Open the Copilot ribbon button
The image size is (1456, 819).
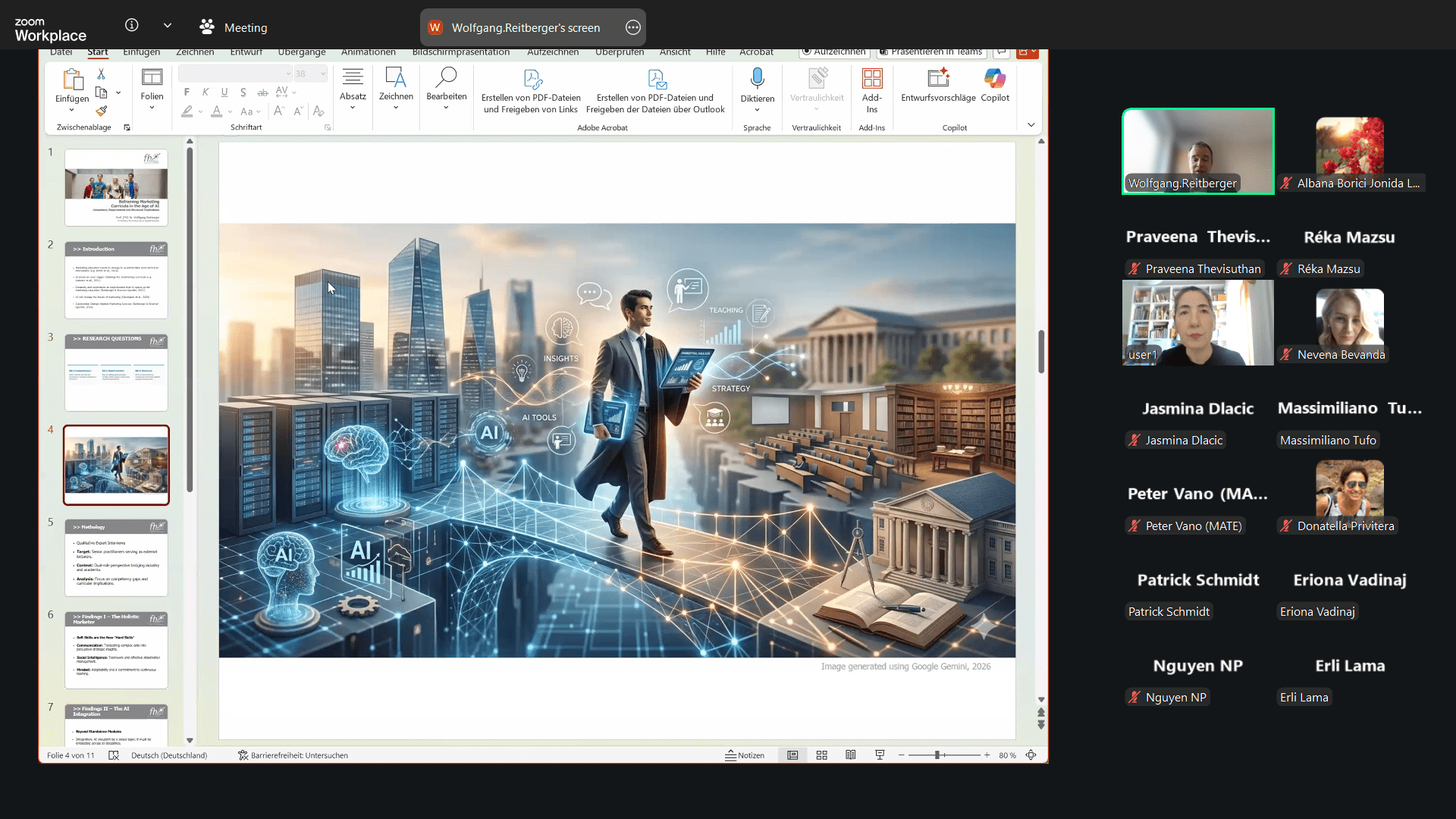pyautogui.click(x=994, y=79)
